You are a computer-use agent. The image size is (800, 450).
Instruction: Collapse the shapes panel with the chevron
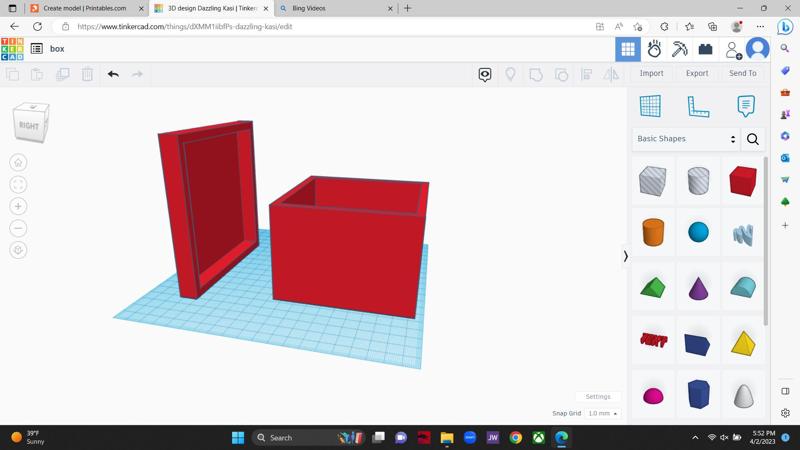(626, 256)
